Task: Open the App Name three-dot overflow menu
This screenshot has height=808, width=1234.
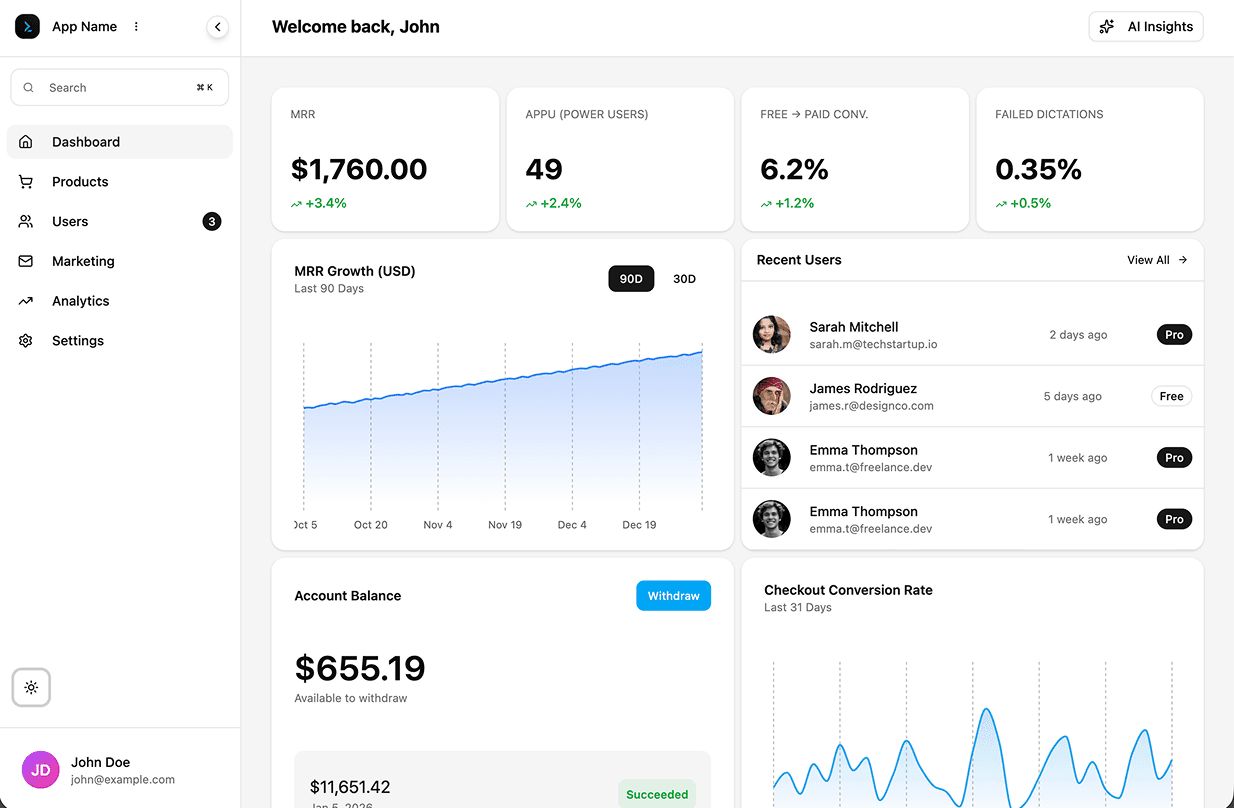Action: pyautogui.click(x=136, y=26)
